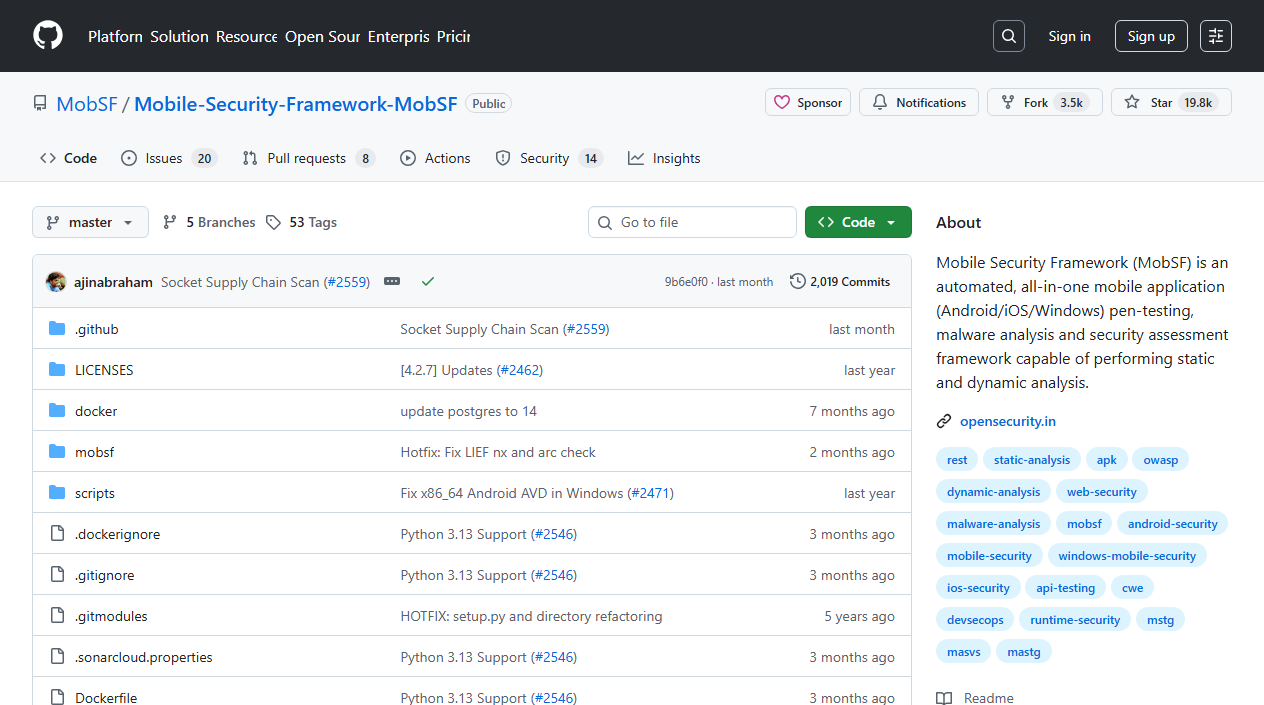Screen dimensions: 1264x705
Task: Open the Platform menu
Action: tap(115, 36)
